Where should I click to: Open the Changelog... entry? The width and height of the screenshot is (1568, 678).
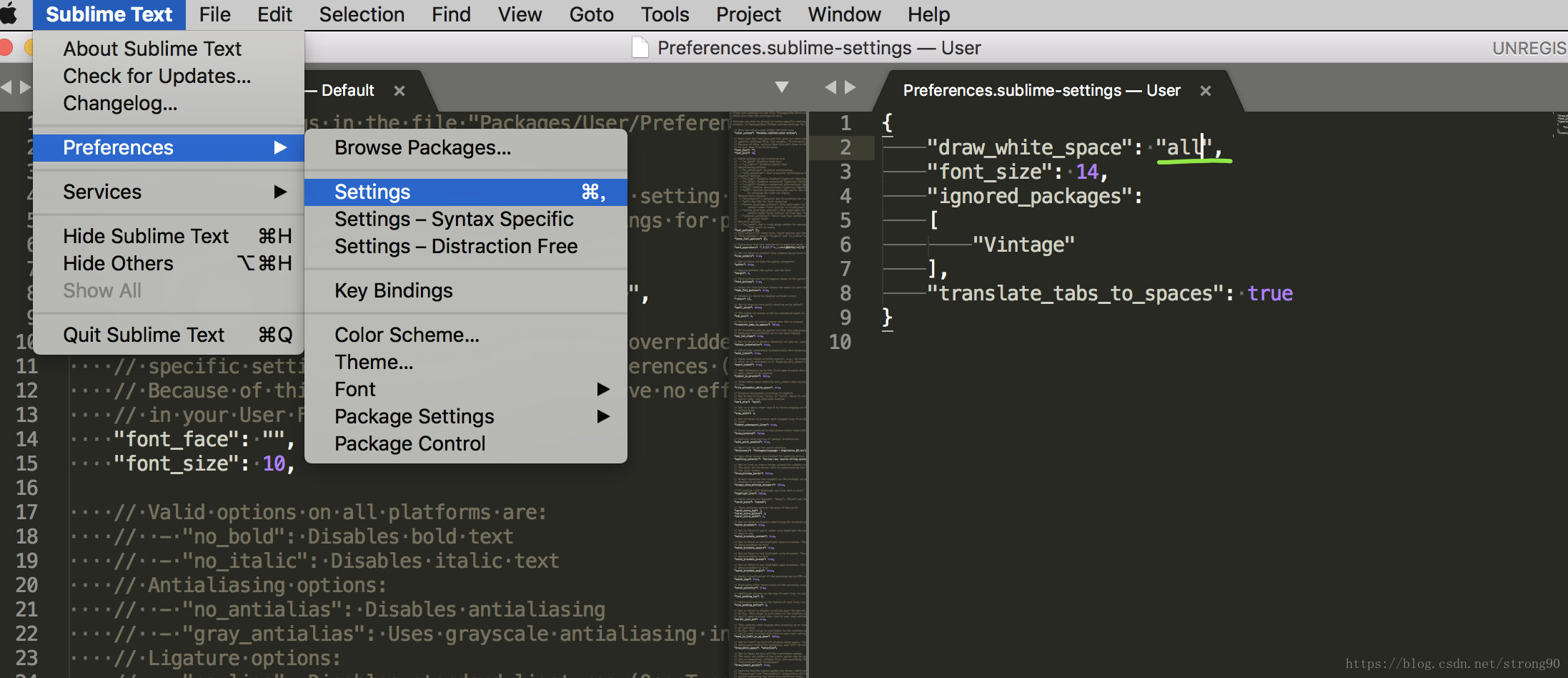click(x=169, y=103)
